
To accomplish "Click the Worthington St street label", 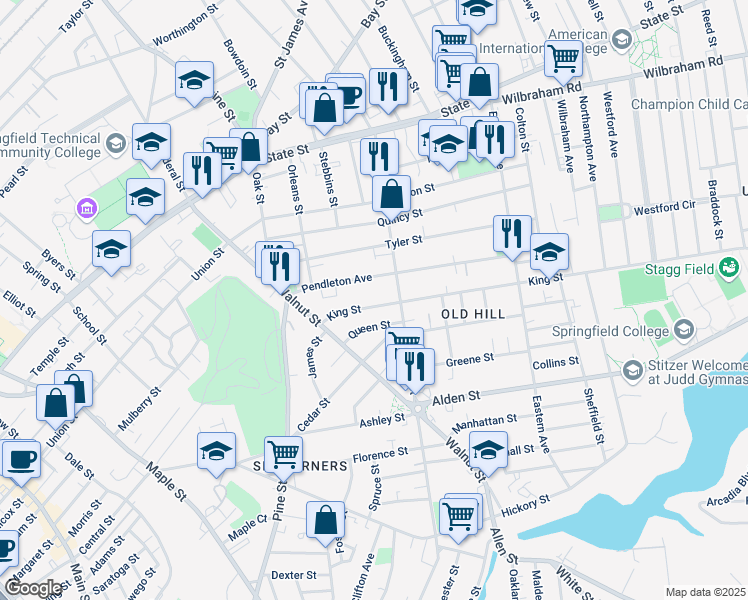I will coord(186,25).
